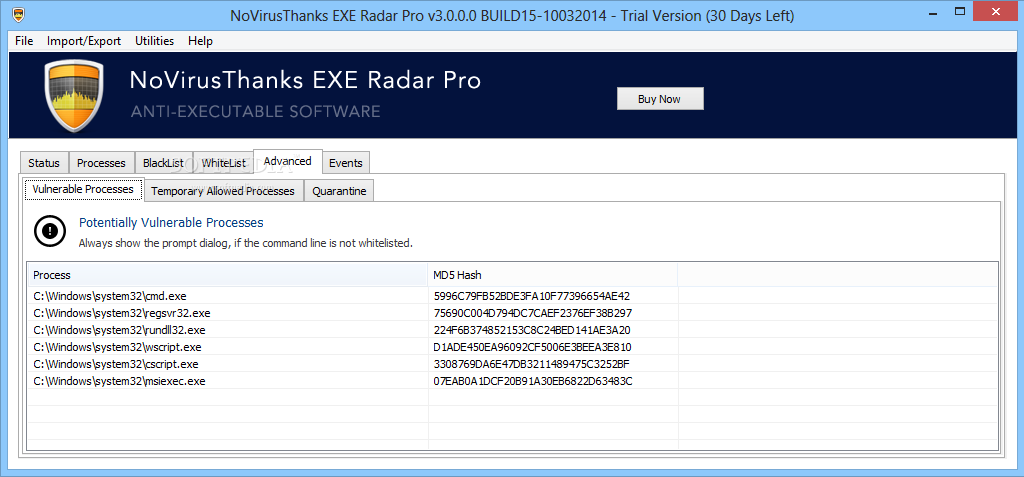Image resolution: width=1024 pixels, height=477 pixels.
Task: Click hash 3308769DA6E47DB3211489475C3252BF
Action: click(531, 364)
